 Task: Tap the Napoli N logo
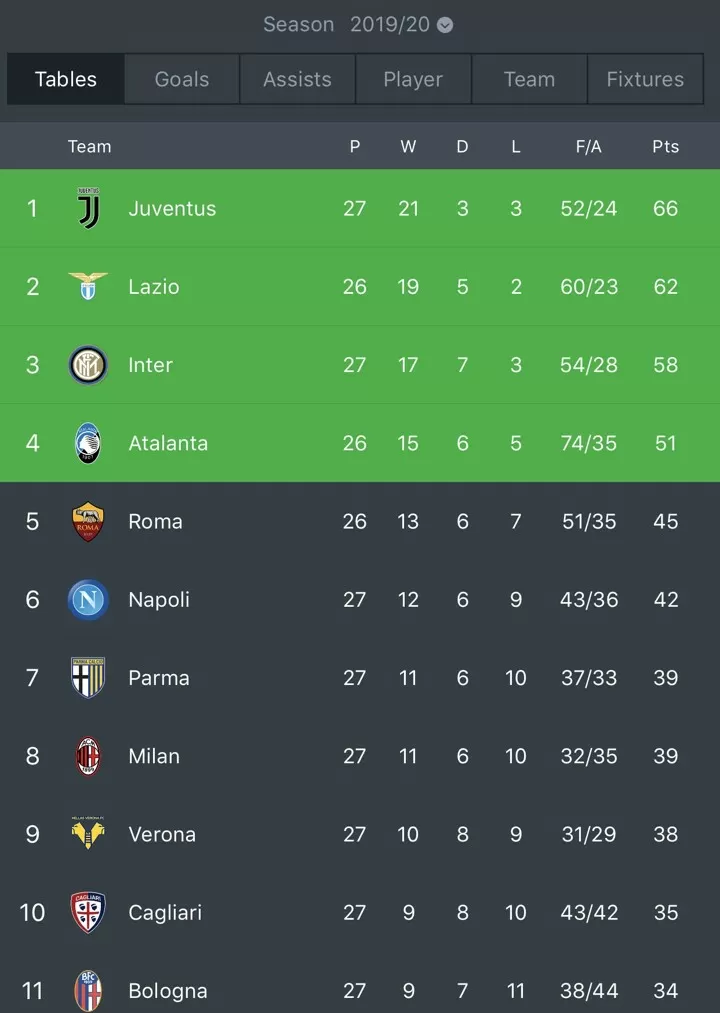(88, 600)
